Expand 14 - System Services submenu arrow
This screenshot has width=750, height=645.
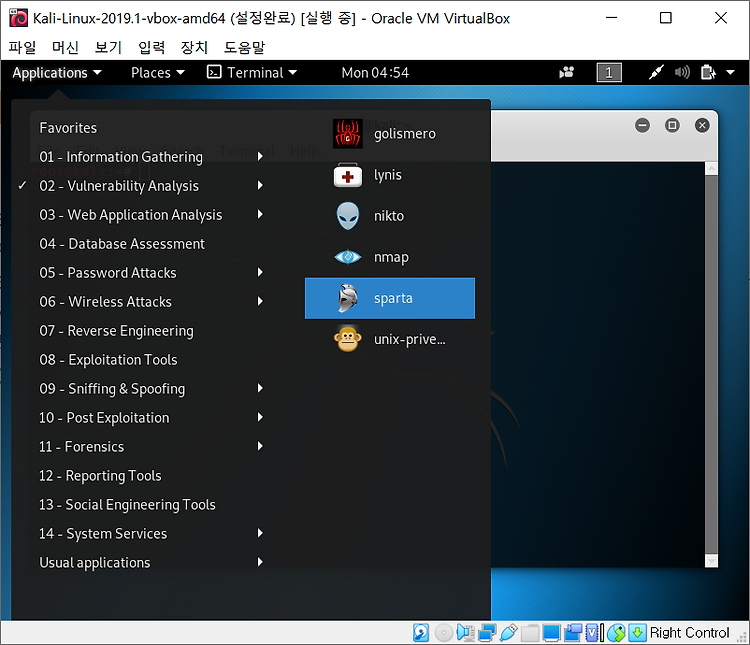[x=260, y=533]
